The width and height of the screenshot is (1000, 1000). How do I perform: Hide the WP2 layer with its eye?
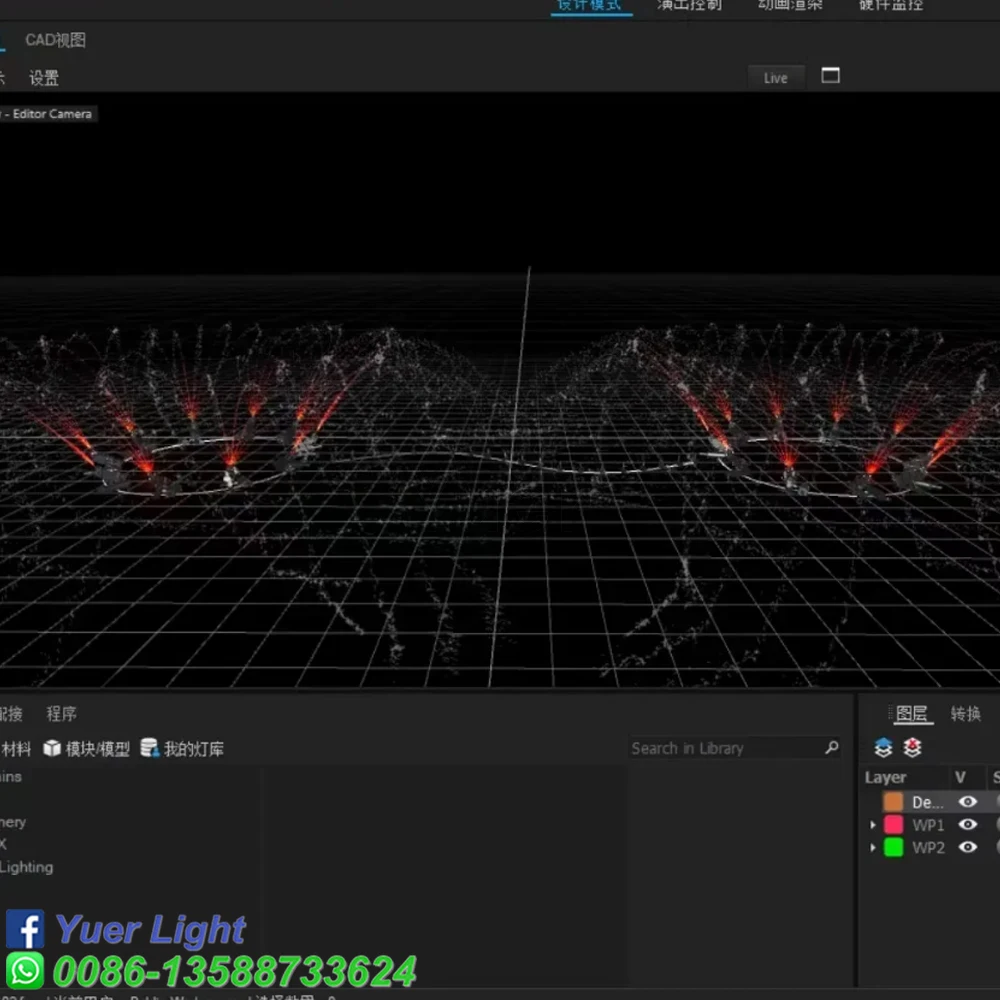point(967,847)
